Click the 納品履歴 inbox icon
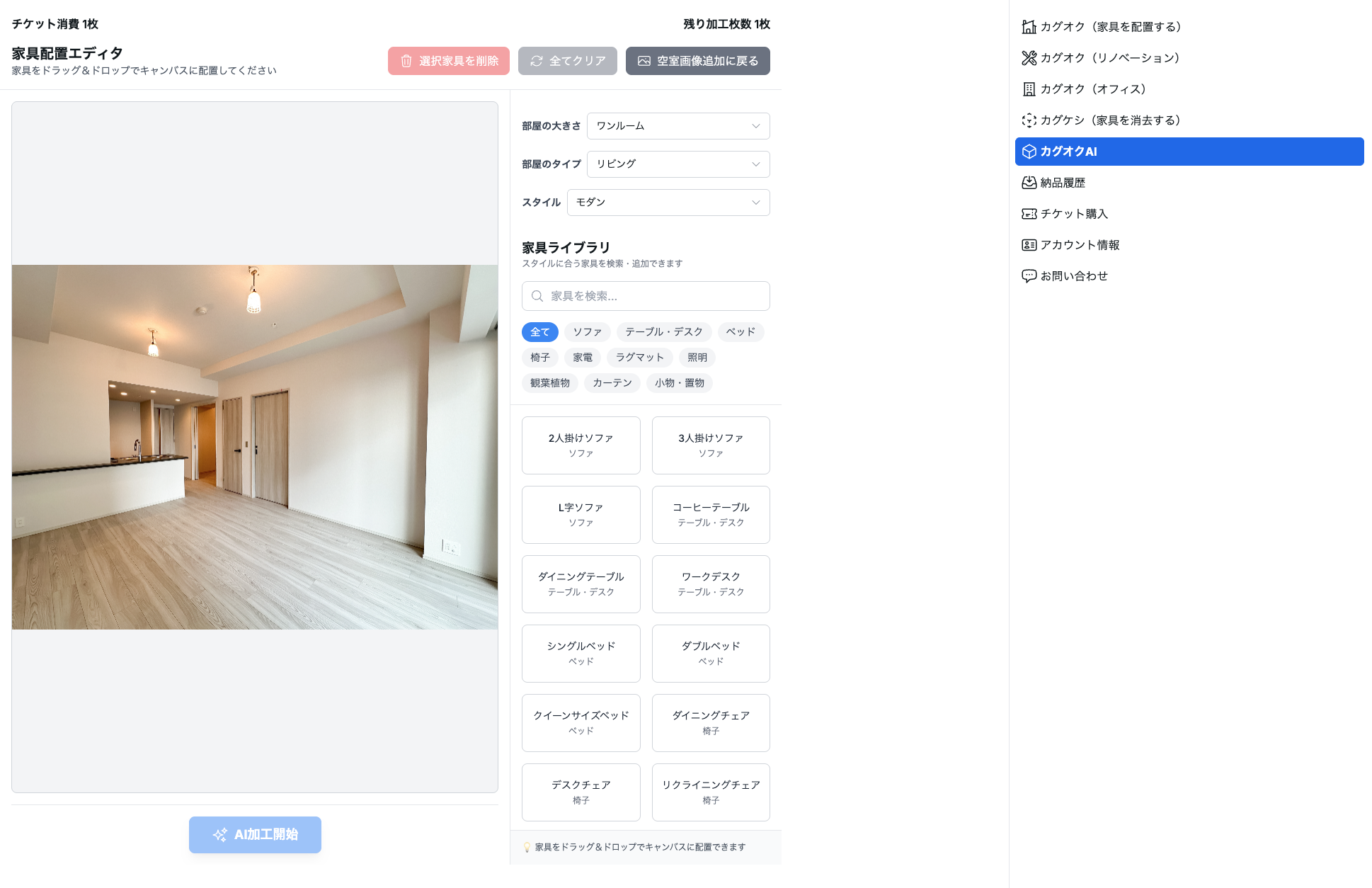Viewport: 1372px width, 888px height. click(x=1029, y=183)
